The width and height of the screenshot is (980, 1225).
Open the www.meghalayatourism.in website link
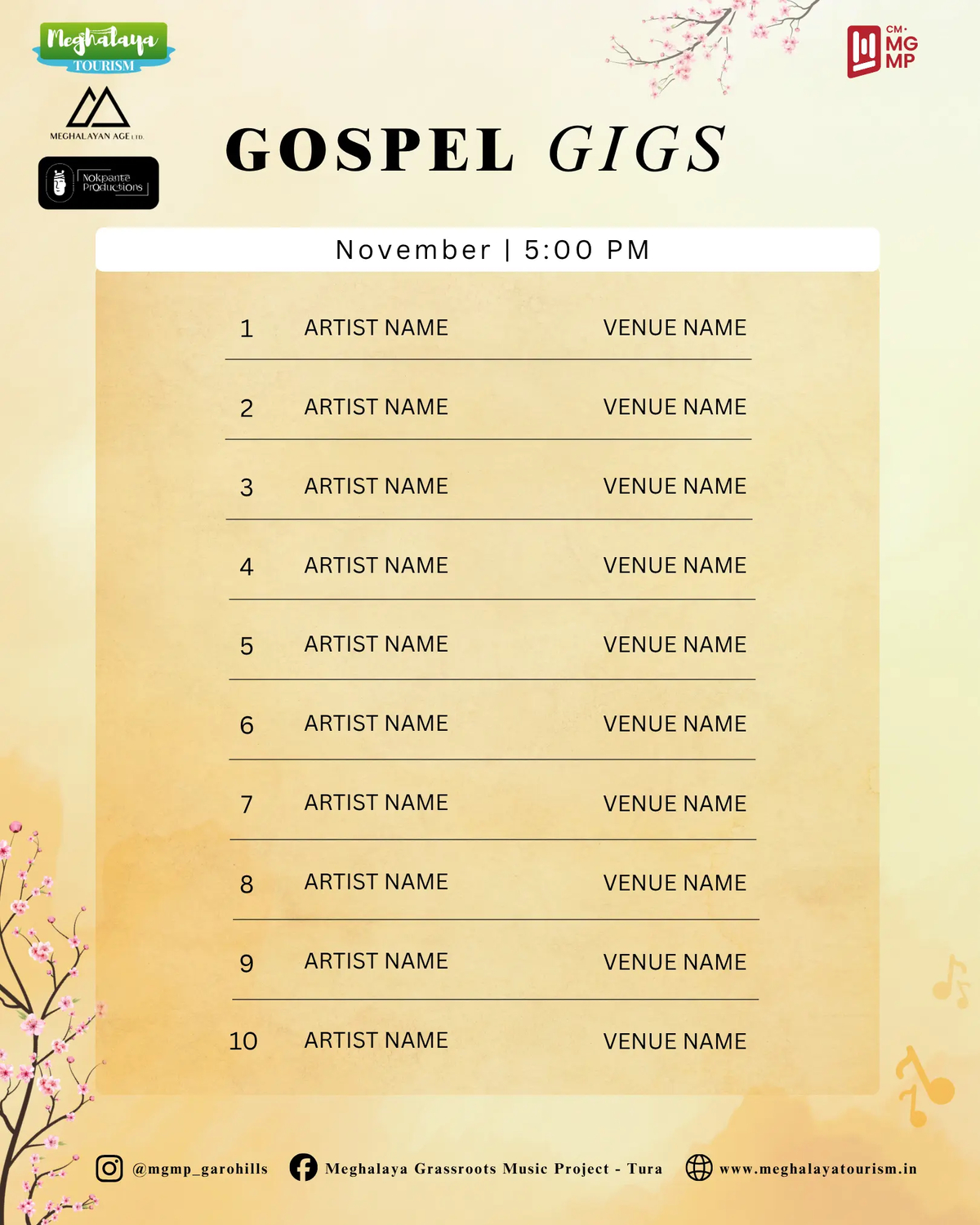(x=817, y=1169)
